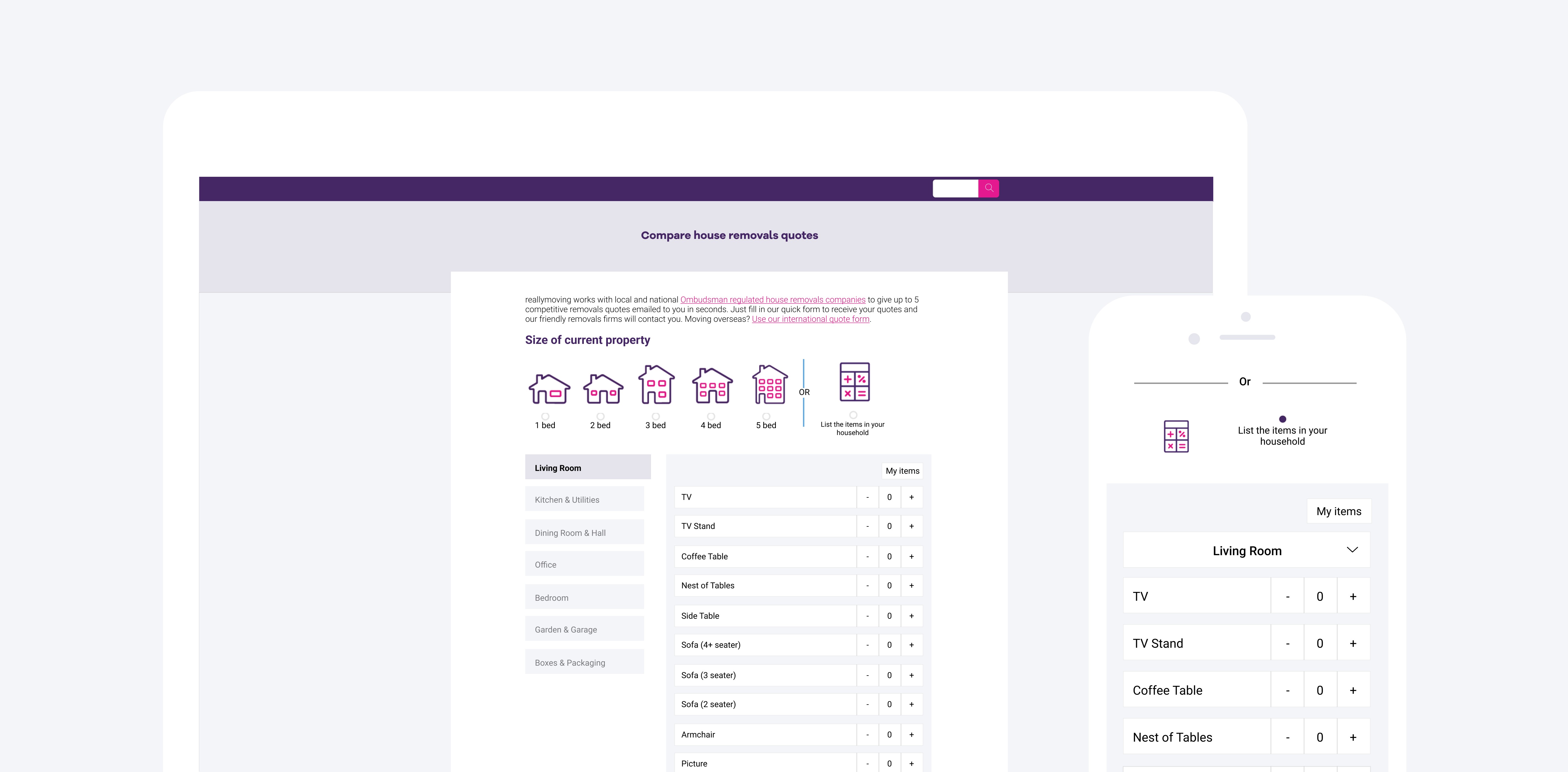Open the Kitchen & Utilities tab
Image resolution: width=1568 pixels, height=772 pixels.
584,499
